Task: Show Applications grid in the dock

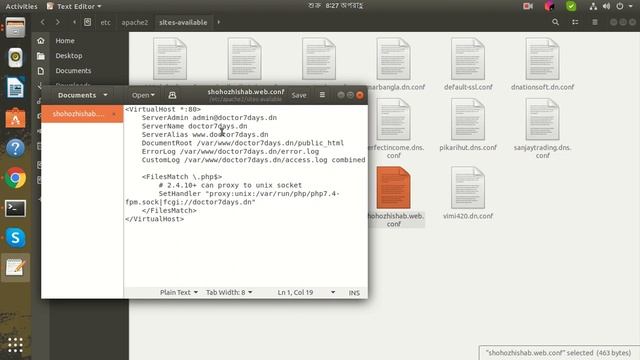Action: pyautogui.click(x=15, y=345)
